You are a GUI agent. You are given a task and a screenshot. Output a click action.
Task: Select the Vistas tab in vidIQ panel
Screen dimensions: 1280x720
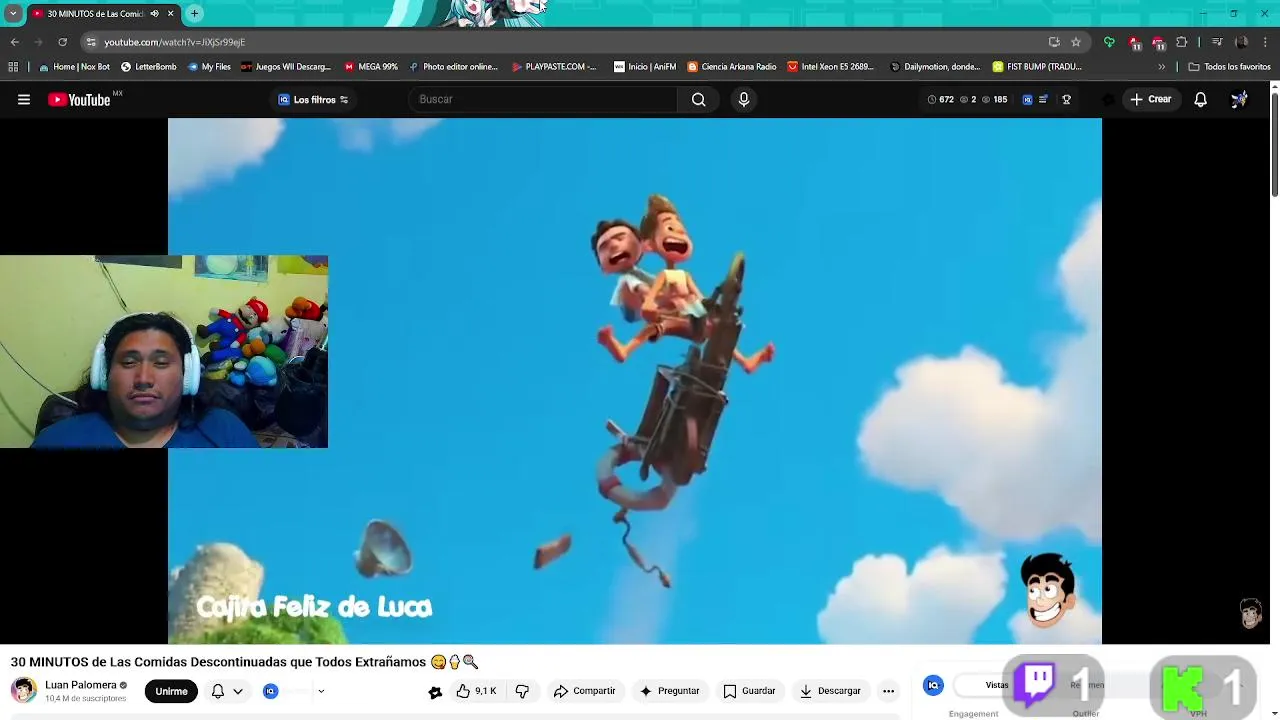pyautogui.click(x=997, y=685)
